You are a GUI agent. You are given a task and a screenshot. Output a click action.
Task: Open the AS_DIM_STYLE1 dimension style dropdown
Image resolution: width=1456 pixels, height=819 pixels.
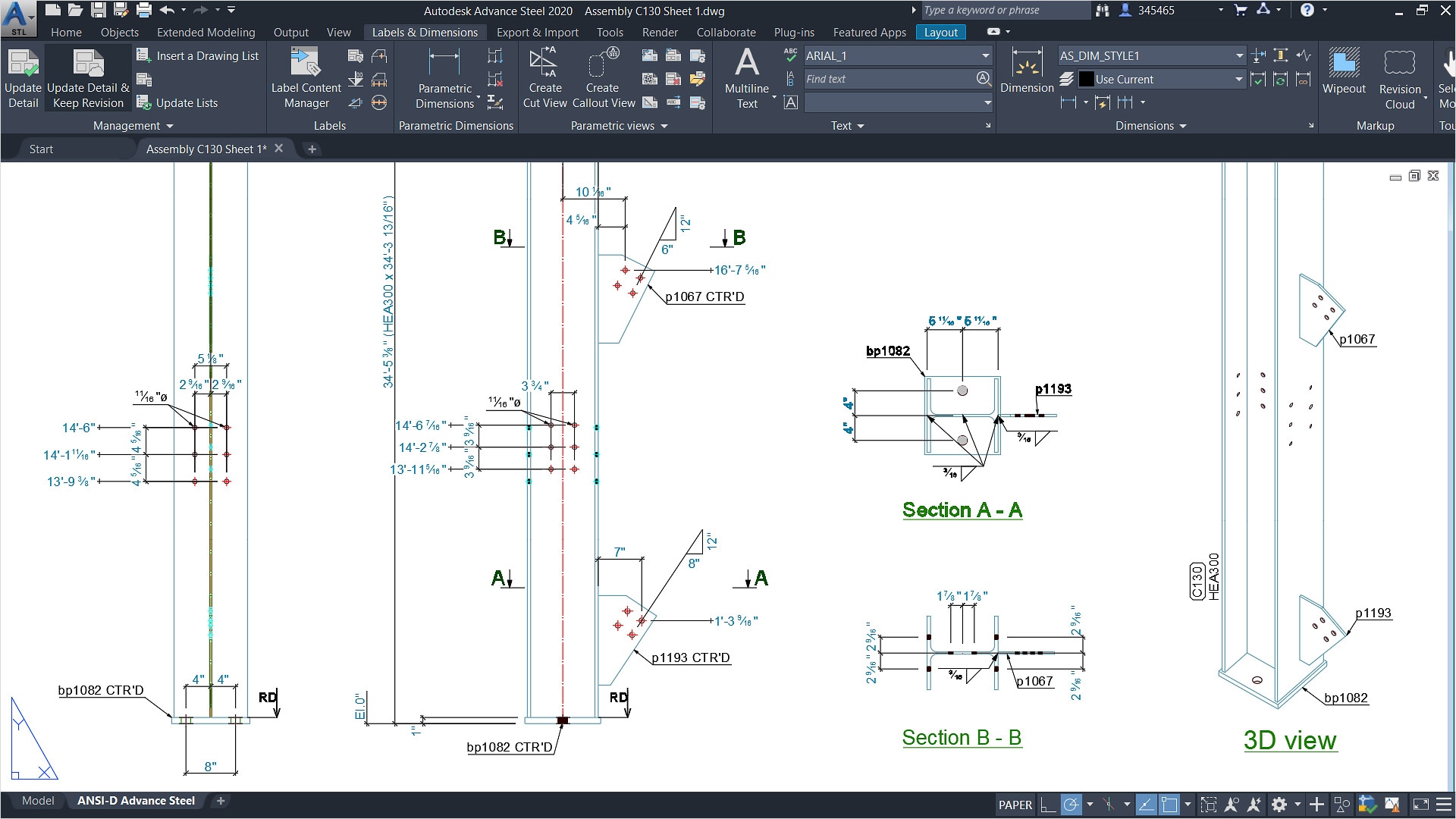(x=1151, y=55)
